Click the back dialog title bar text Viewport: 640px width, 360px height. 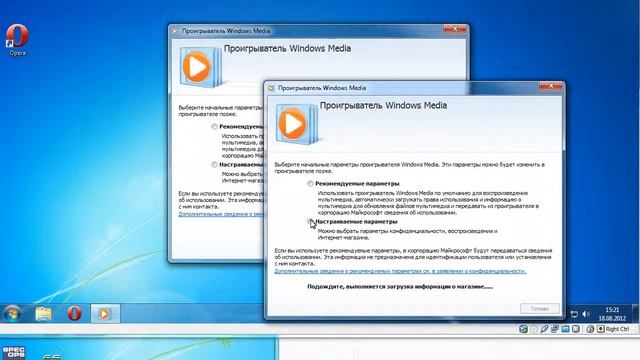tap(226, 31)
